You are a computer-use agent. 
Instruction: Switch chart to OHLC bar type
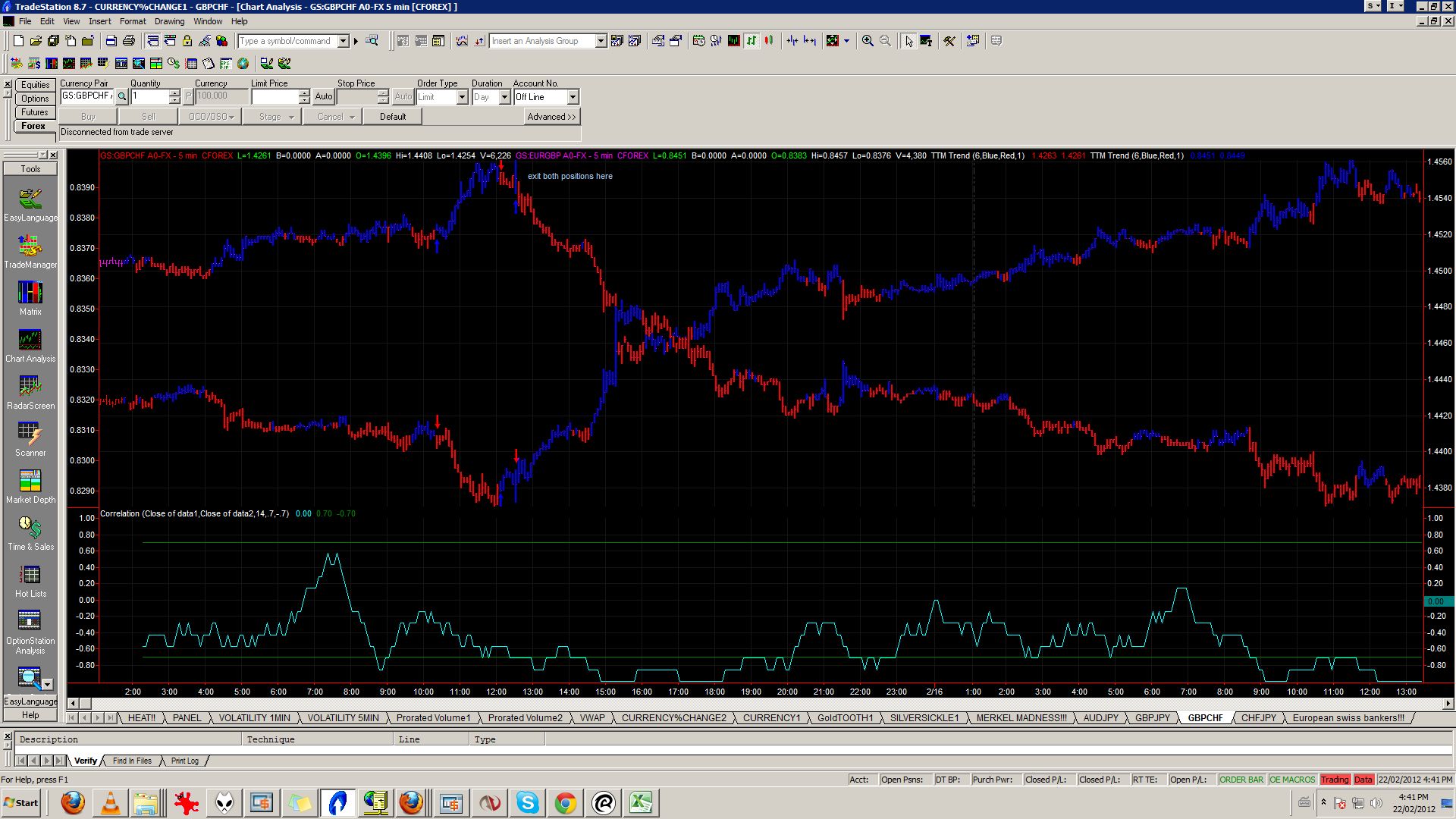pyautogui.click(x=752, y=41)
